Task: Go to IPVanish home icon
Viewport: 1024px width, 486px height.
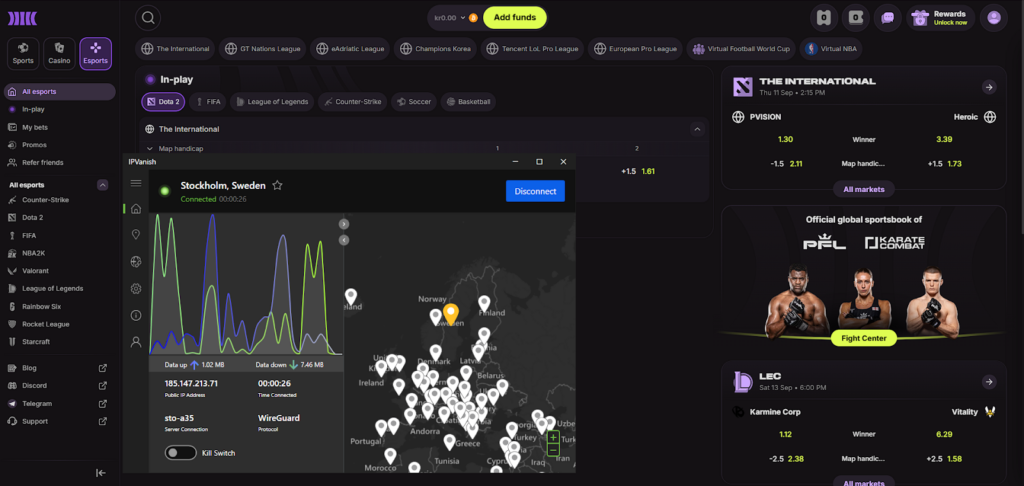Action: point(136,209)
